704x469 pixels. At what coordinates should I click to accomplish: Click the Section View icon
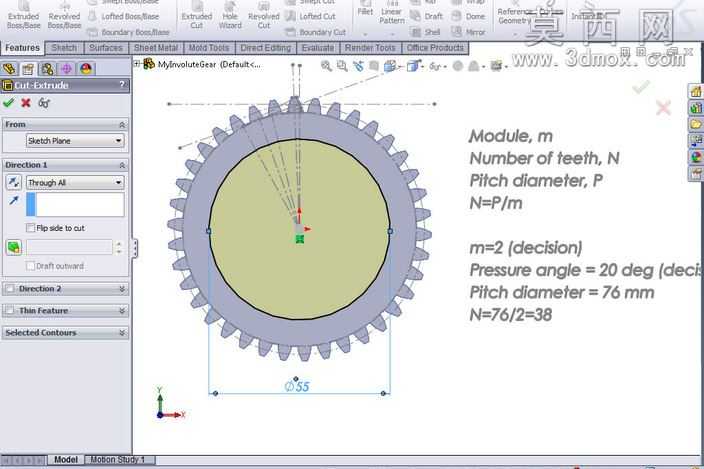pos(374,66)
